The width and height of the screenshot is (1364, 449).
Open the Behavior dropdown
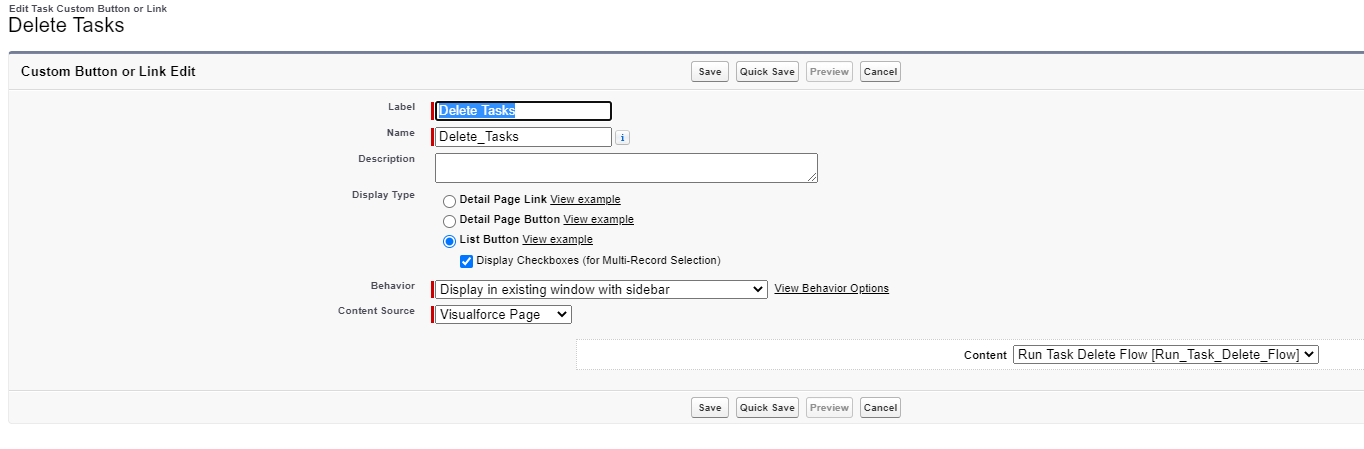[x=601, y=289]
